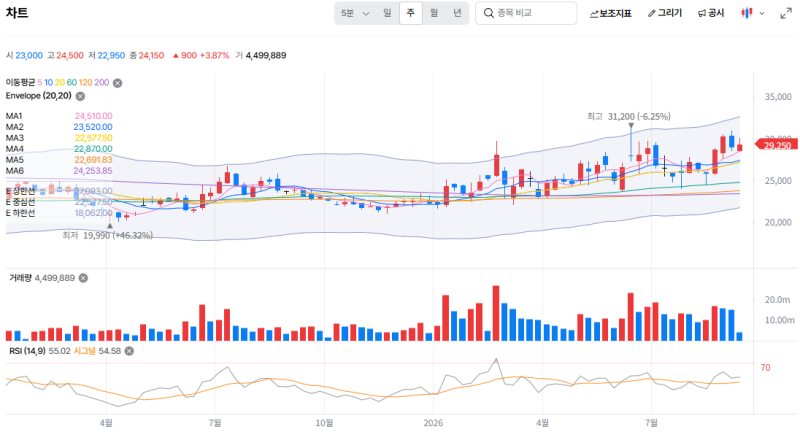Click the 20-period moving average label

[60, 83]
